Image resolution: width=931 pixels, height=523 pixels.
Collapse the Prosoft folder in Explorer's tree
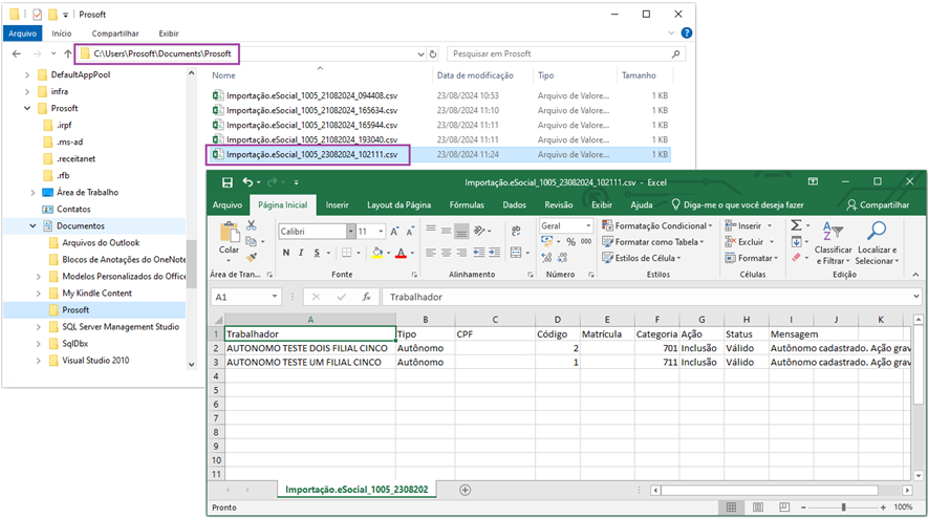(x=27, y=109)
